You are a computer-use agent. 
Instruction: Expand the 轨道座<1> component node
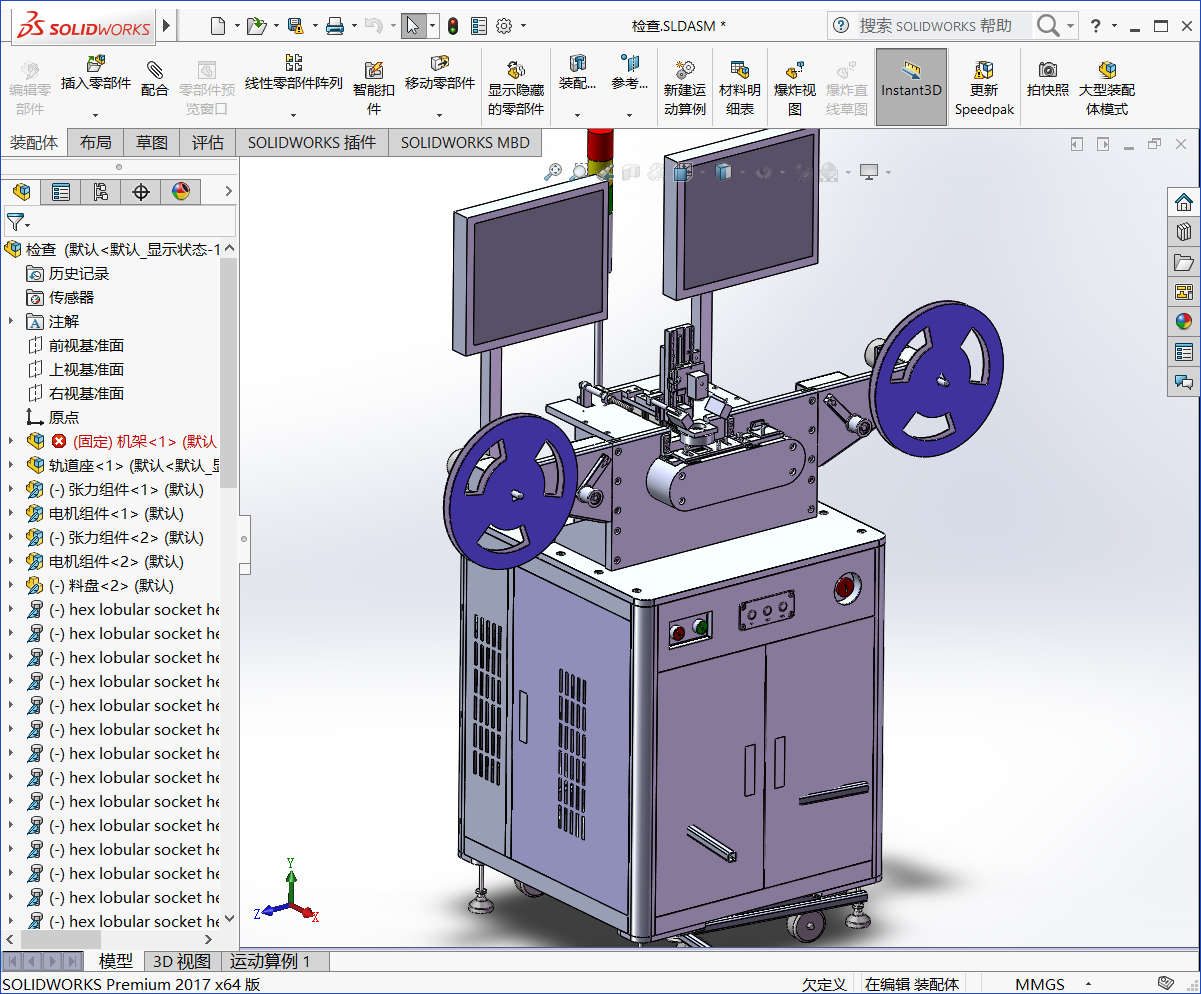pos(11,465)
